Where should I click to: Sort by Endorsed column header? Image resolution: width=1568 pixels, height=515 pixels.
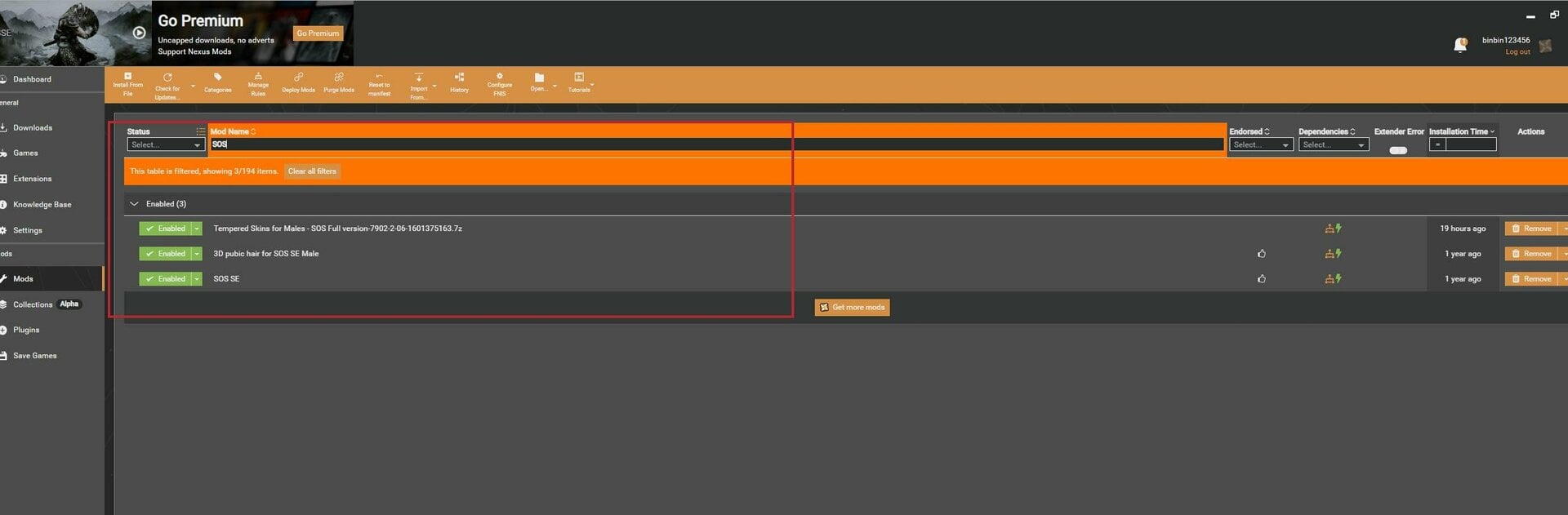(1249, 131)
